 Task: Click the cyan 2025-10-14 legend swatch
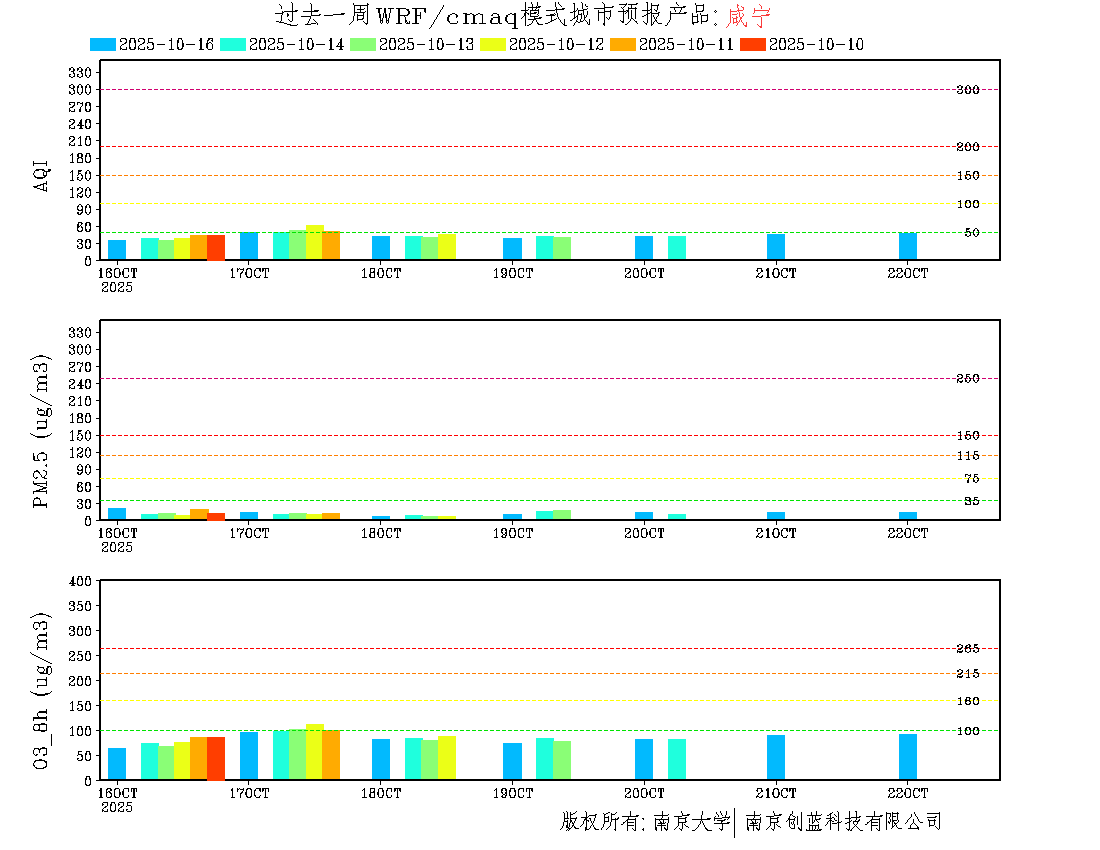(233, 45)
